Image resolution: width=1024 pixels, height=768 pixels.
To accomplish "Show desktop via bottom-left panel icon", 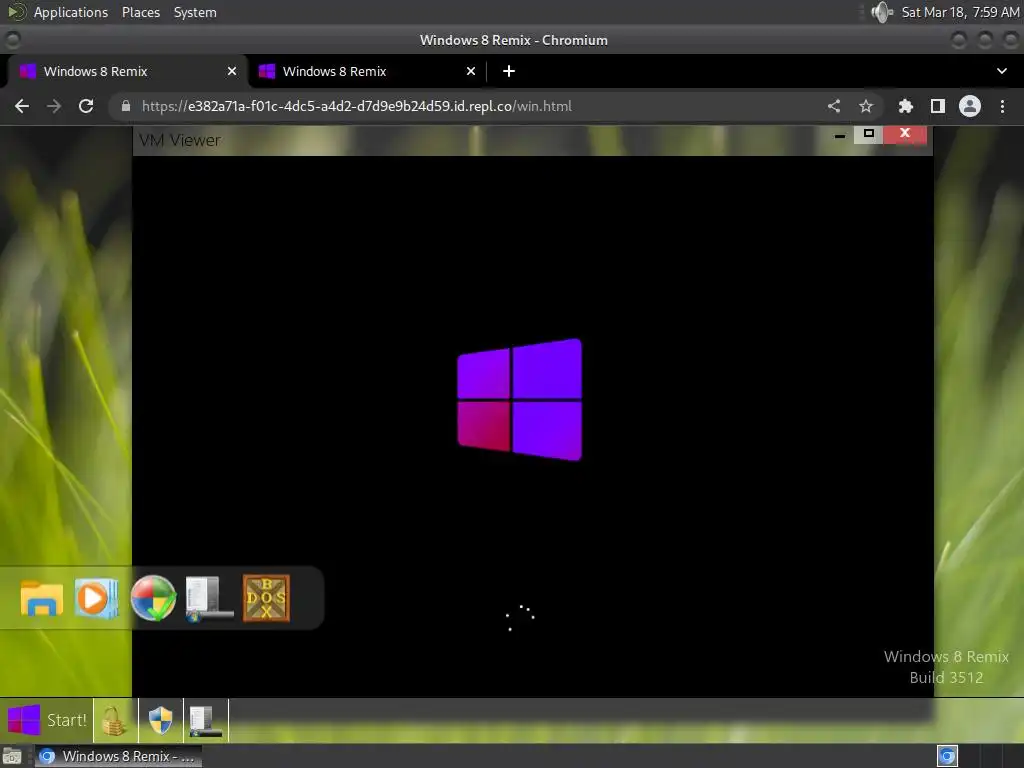I will (x=12, y=757).
